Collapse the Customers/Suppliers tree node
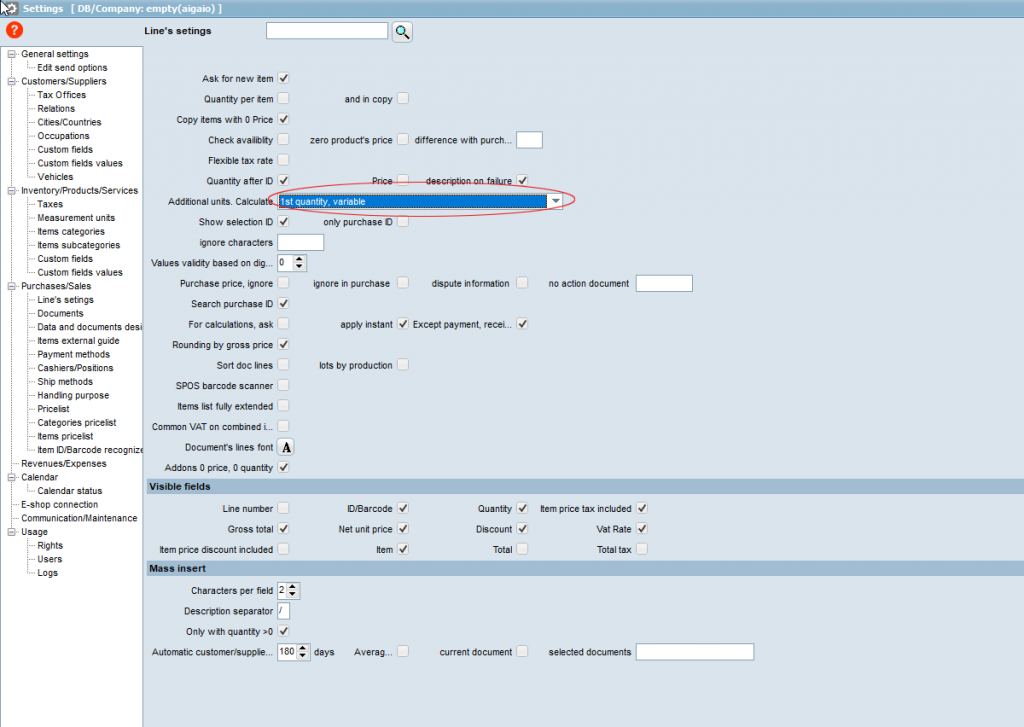This screenshot has width=1024, height=727. 11,81
